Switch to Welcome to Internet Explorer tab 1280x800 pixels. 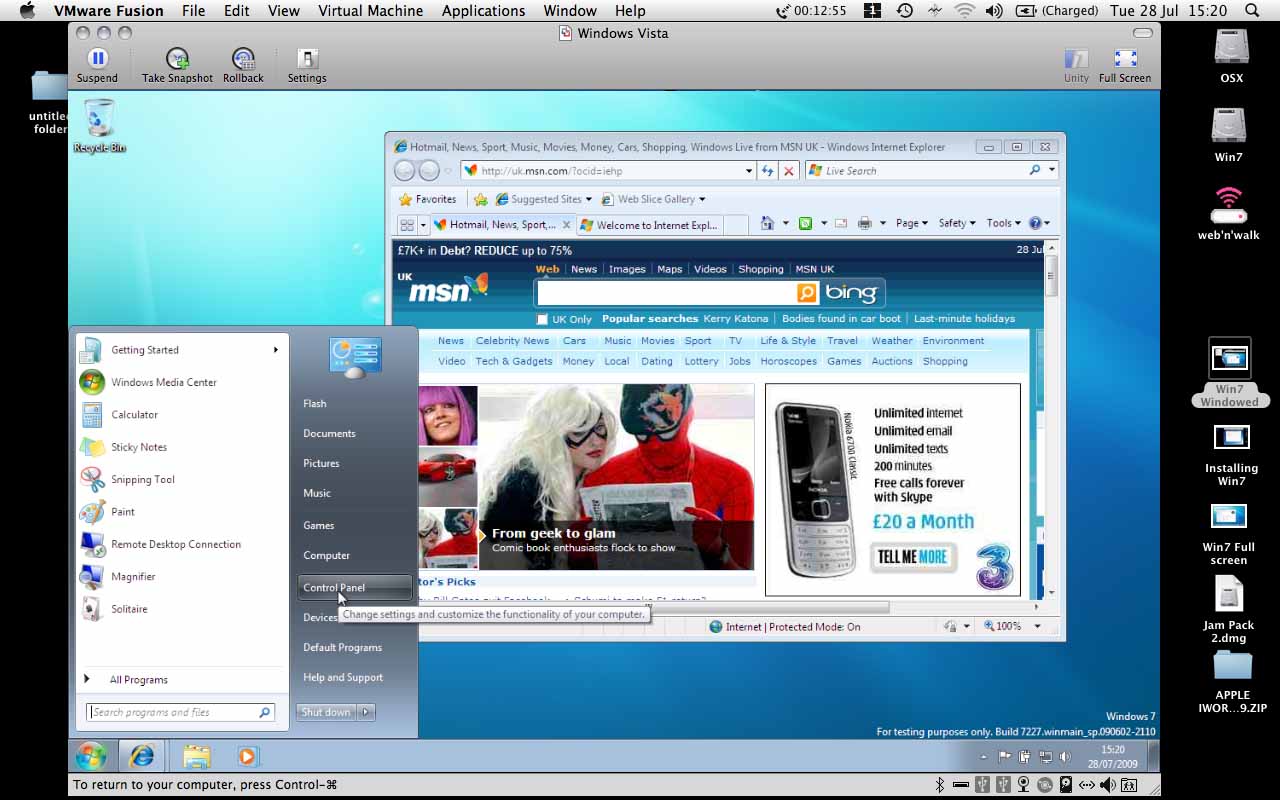pyautogui.click(x=656, y=225)
